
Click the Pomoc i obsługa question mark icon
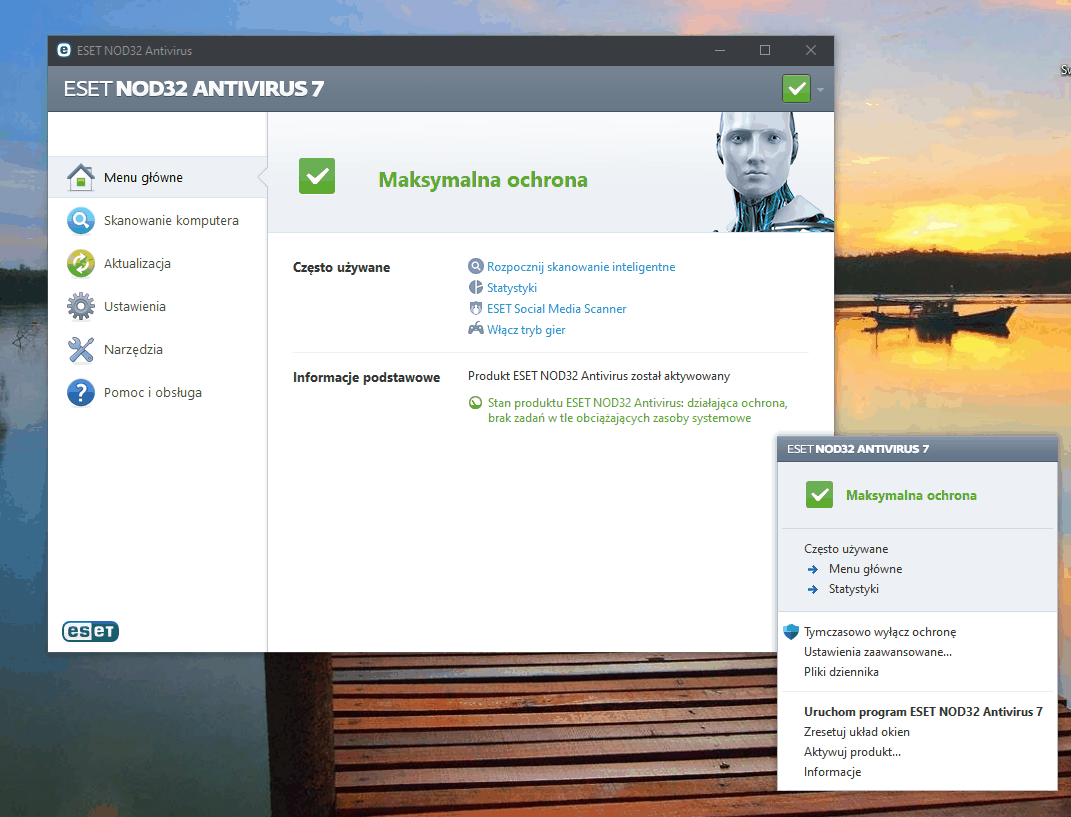point(81,393)
